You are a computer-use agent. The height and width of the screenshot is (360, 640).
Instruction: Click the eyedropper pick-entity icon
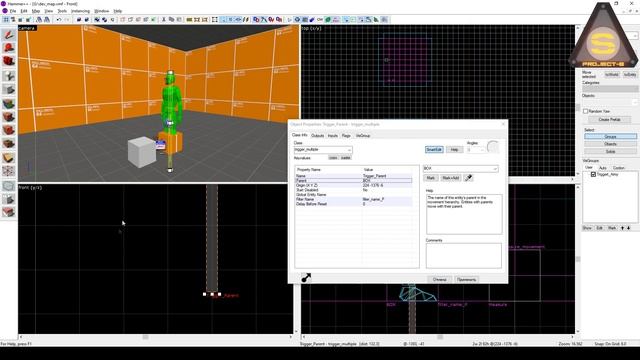tap(469, 178)
